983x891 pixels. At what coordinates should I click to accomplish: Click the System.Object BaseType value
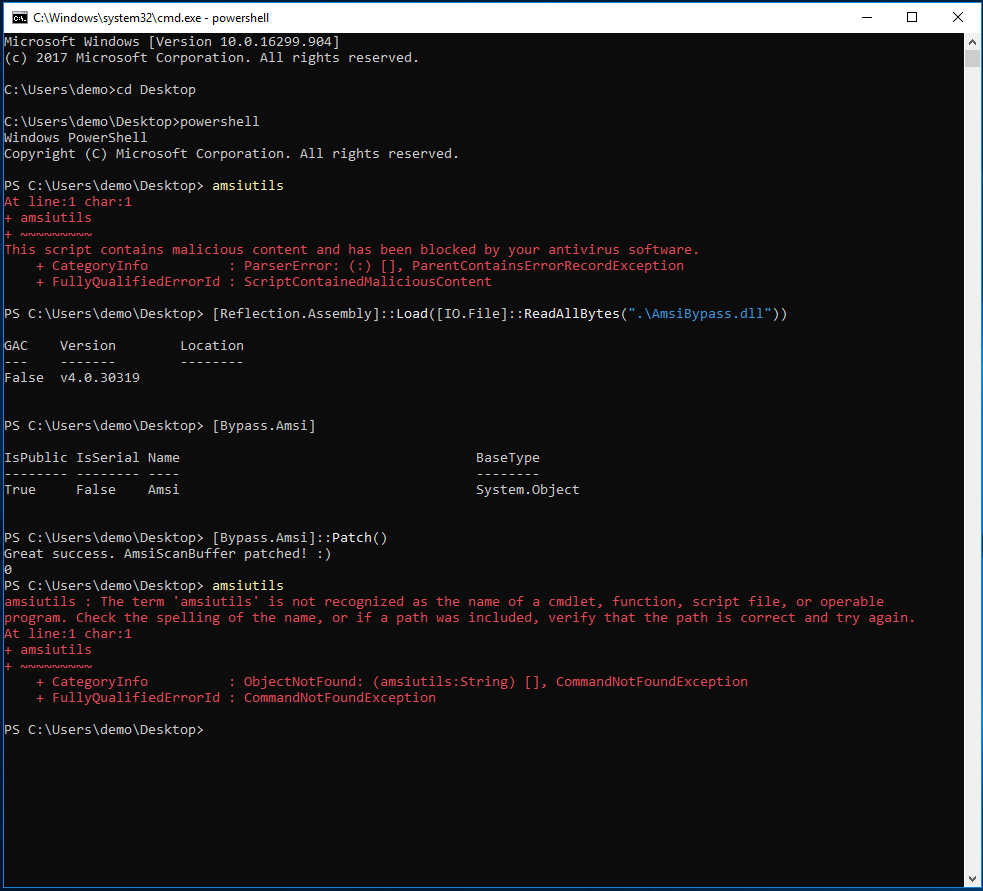coord(527,489)
